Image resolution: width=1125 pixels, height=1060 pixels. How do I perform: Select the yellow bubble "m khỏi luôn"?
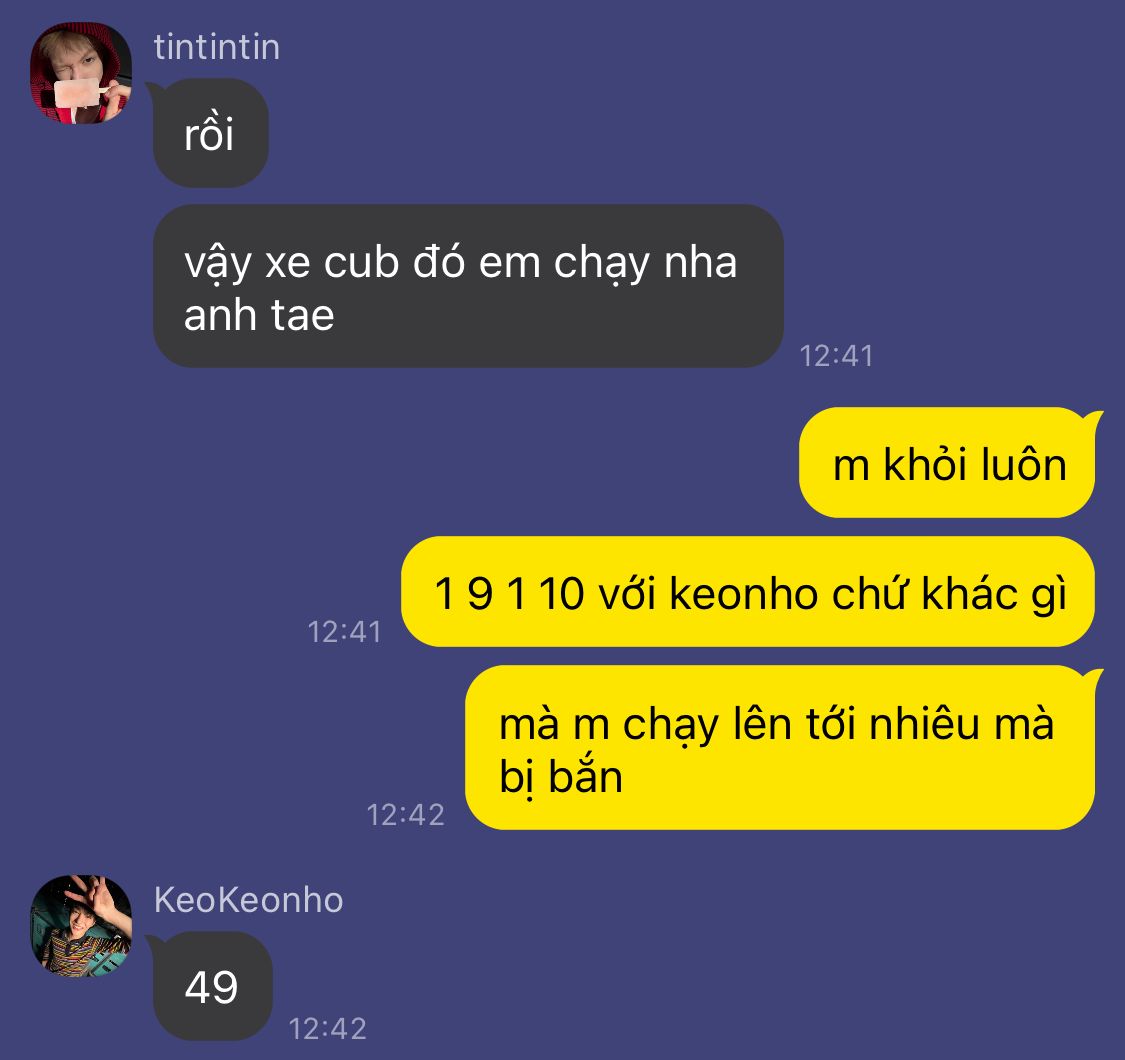click(947, 463)
